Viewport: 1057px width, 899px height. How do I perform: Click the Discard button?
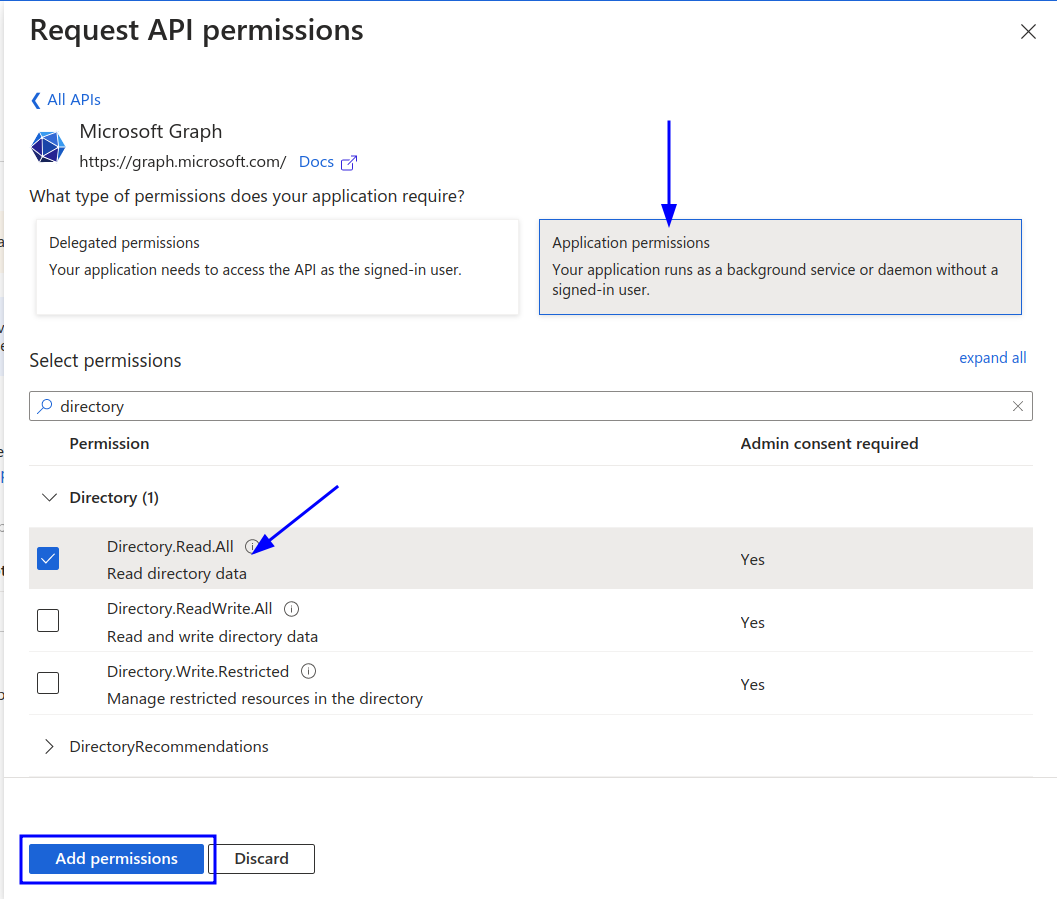click(262, 859)
